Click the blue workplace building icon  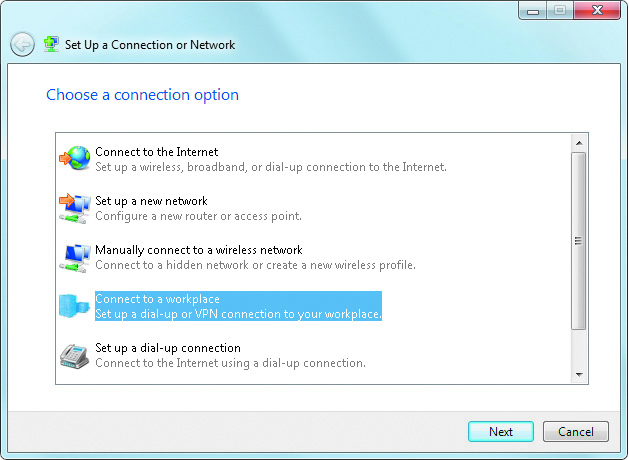pyautogui.click(x=74, y=306)
